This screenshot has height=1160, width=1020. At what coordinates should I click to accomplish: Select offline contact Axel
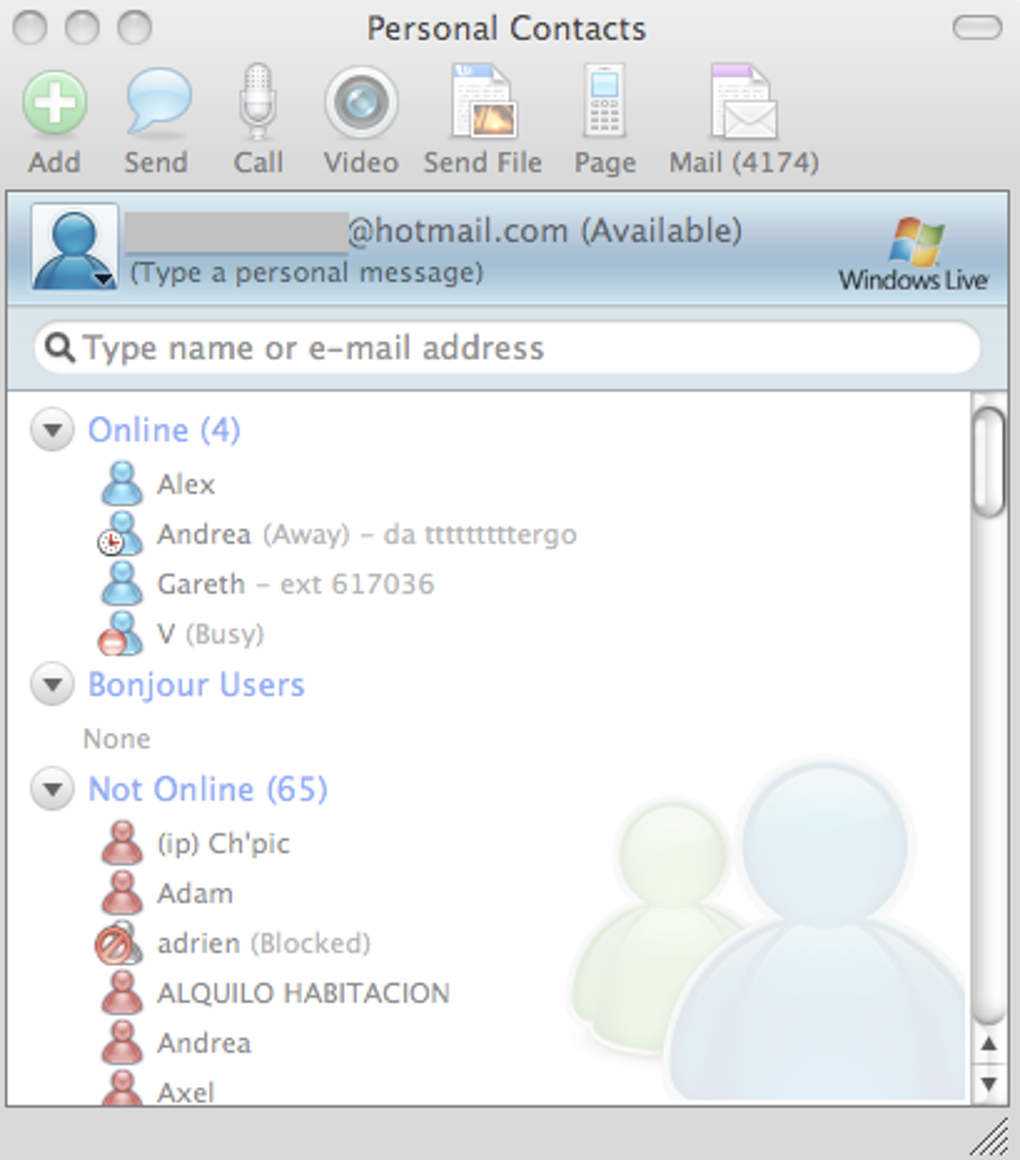tap(186, 1092)
